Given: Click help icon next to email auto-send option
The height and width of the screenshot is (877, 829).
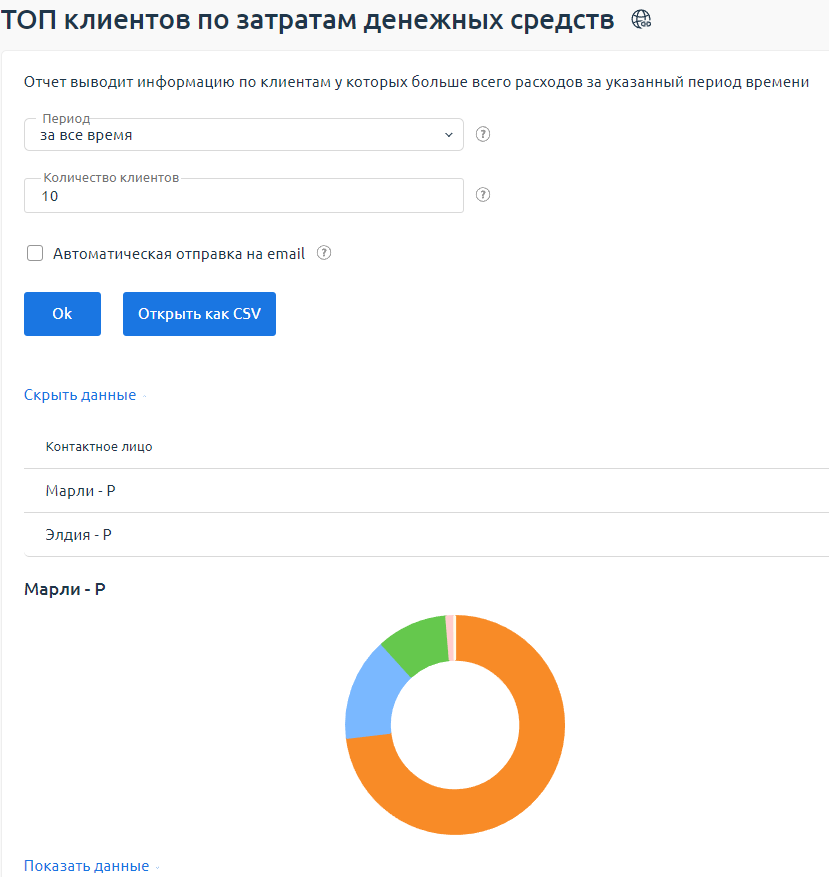Looking at the screenshot, I should pyautogui.click(x=324, y=253).
